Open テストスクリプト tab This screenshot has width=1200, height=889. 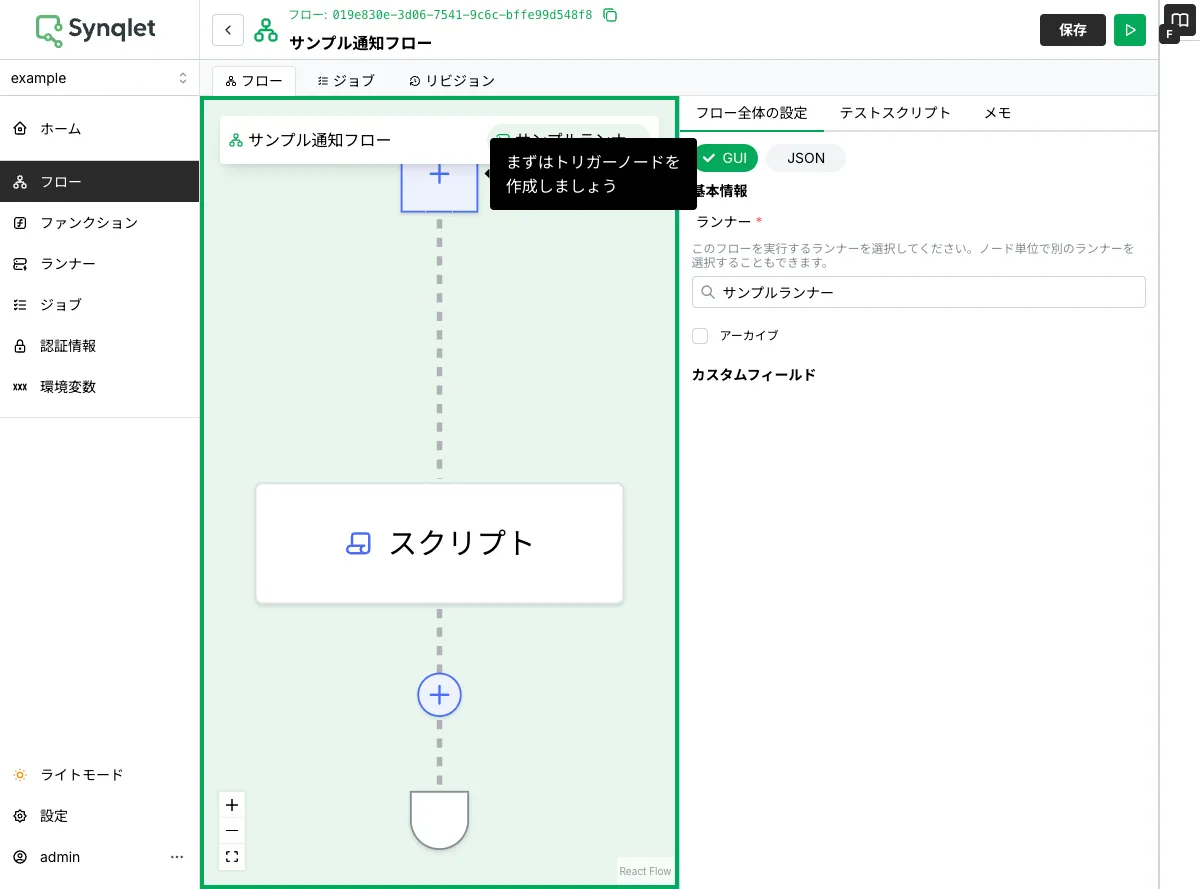point(895,113)
